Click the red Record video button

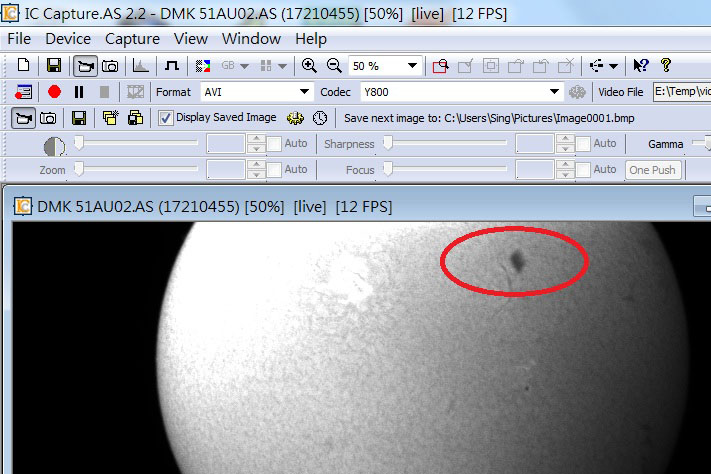(x=54, y=92)
